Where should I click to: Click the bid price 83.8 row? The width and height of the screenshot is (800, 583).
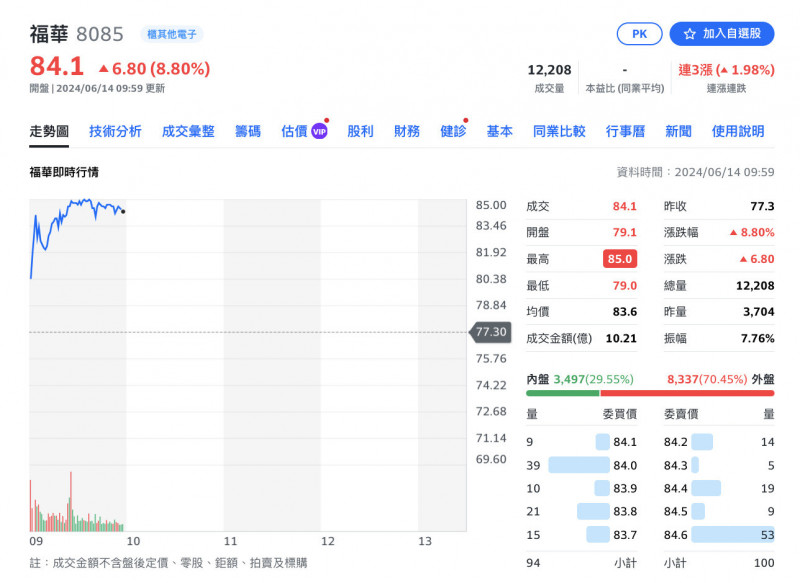(x=581, y=511)
